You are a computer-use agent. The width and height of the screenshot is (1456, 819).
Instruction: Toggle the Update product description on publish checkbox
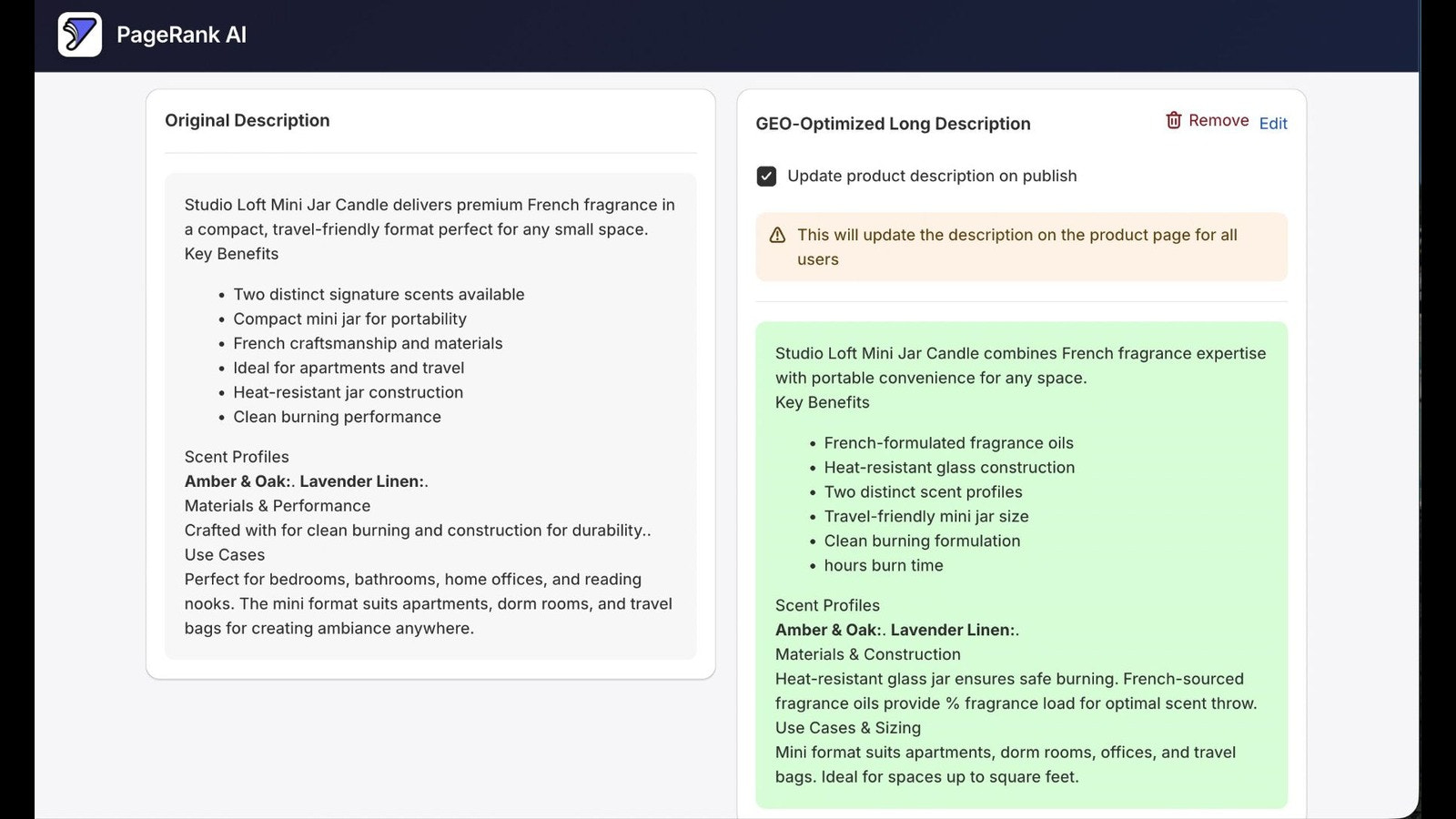click(766, 176)
